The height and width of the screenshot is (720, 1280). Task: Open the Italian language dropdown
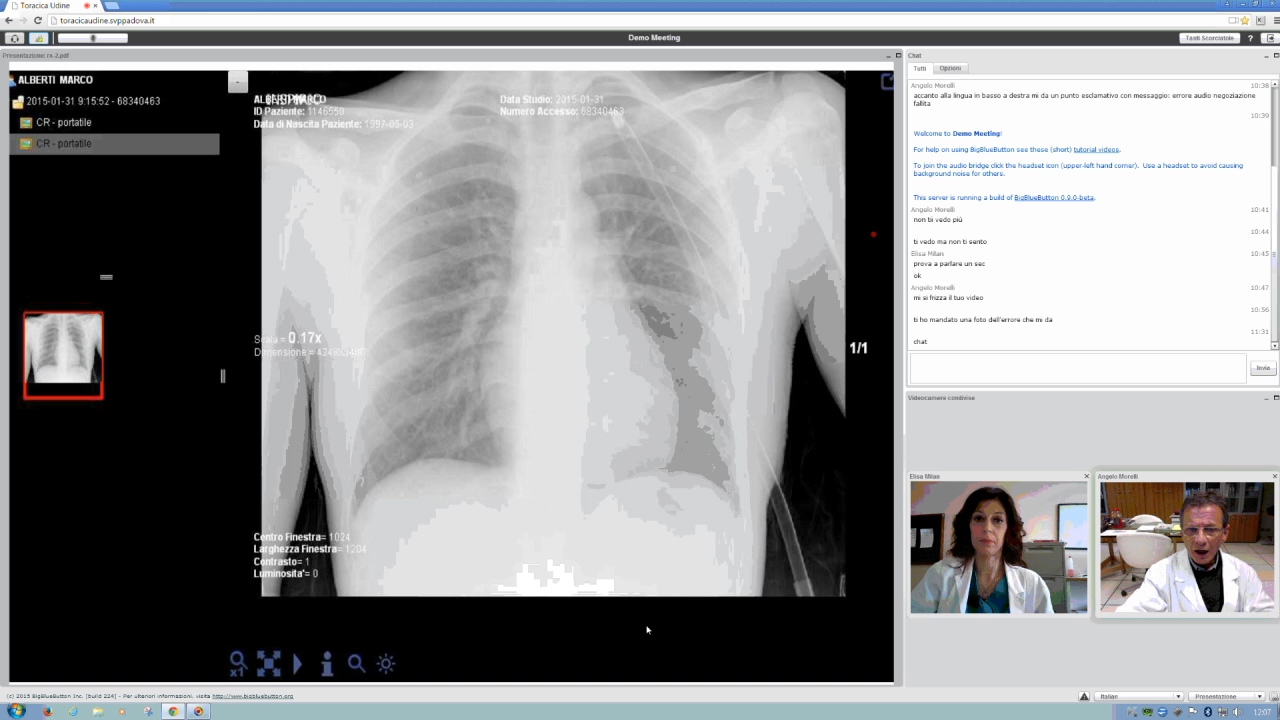[1139, 696]
